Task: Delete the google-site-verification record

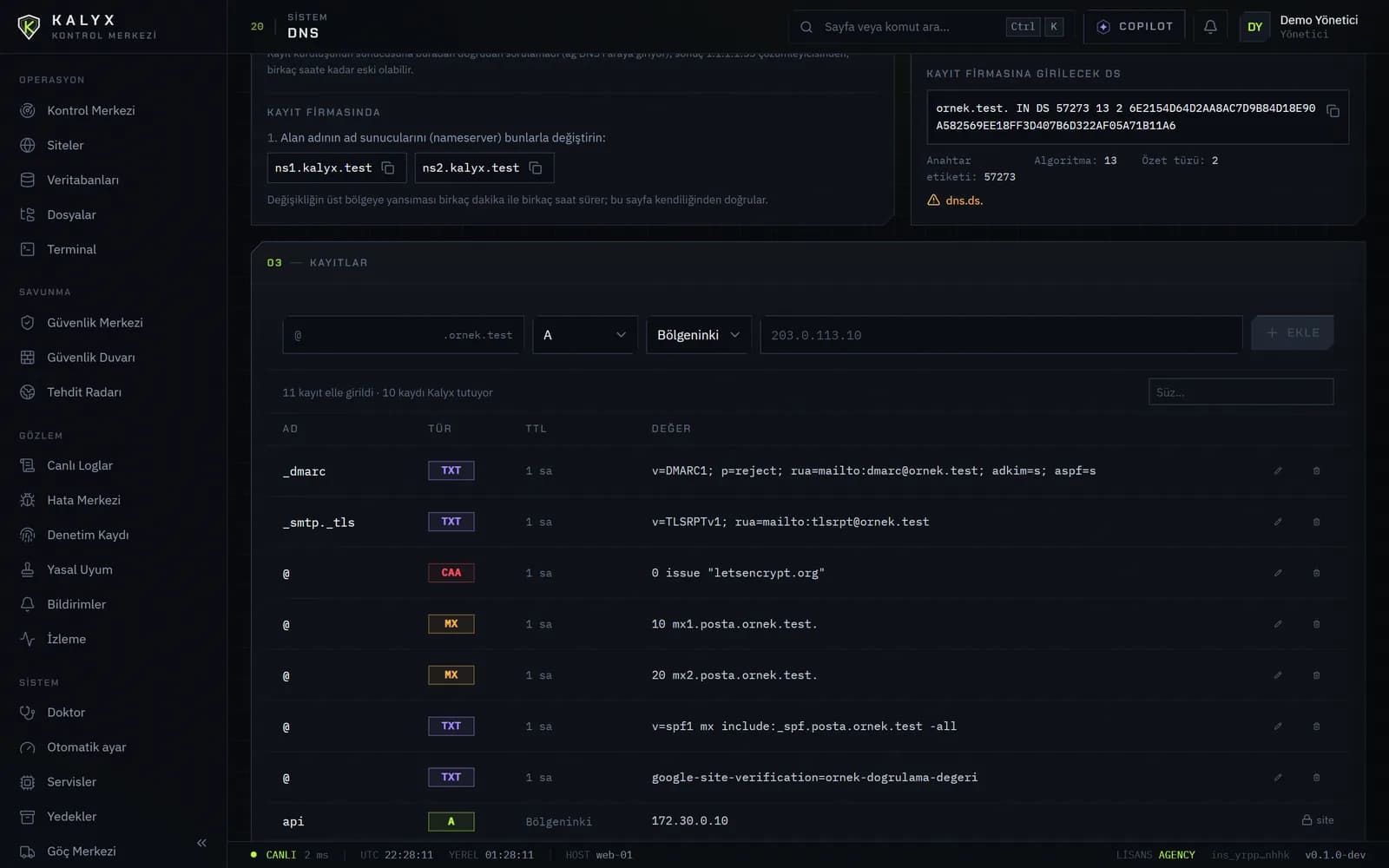Action: pos(1316,778)
